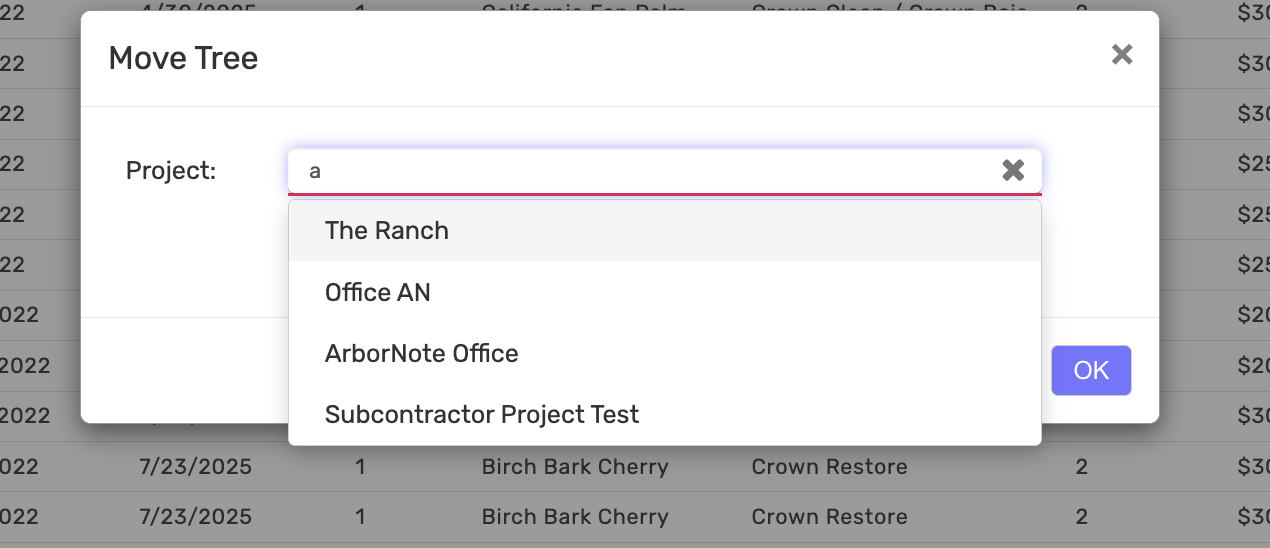
Task: Click Crown Restore in bottom table row
Action: coord(829,517)
